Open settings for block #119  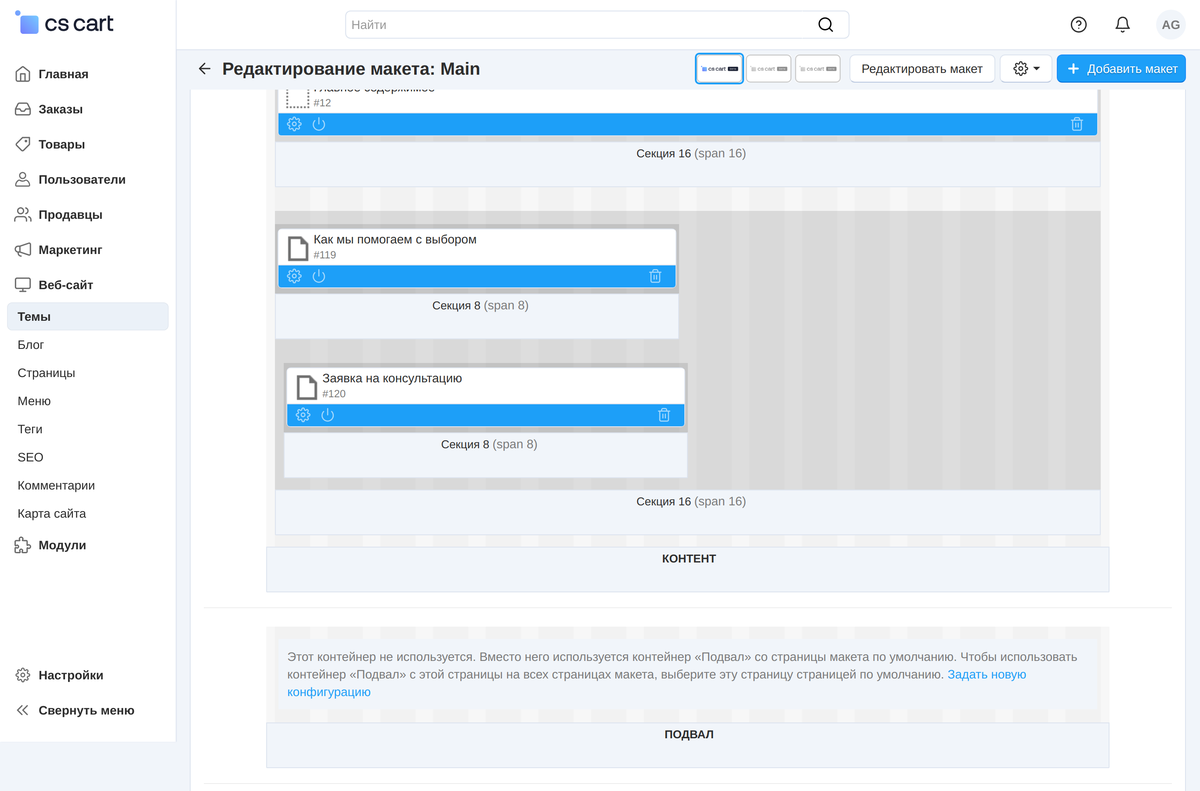[294, 276]
